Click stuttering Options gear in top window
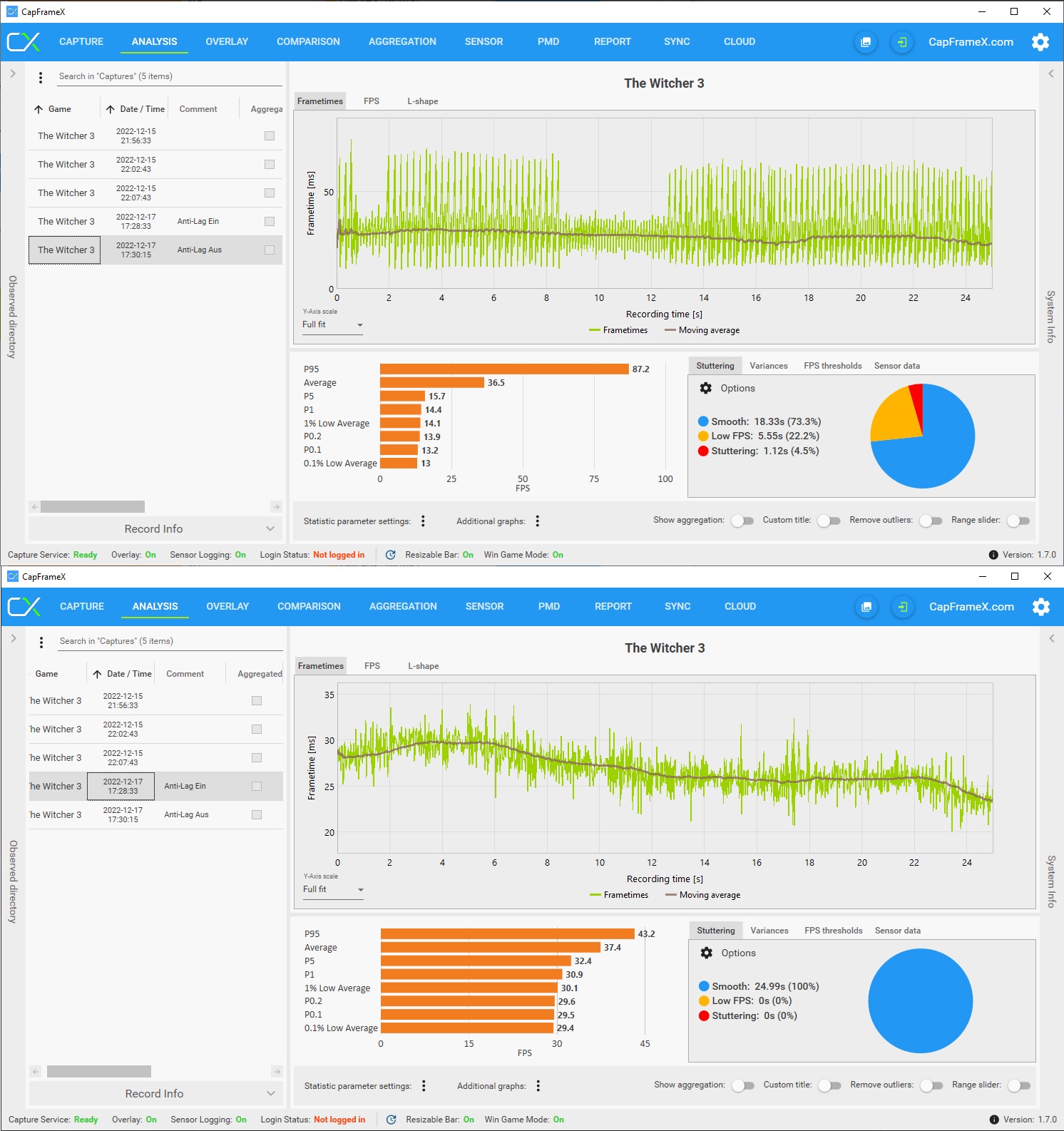Viewport: 1064px width, 1131px height. click(706, 388)
